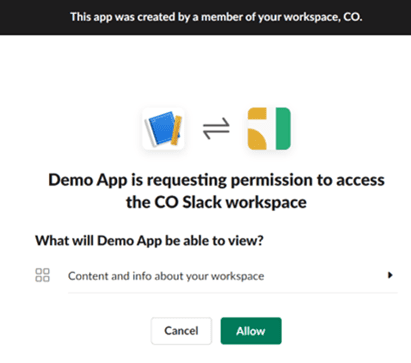Expand the workspace content permission arrow
The width and height of the screenshot is (411, 363).
click(x=390, y=275)
